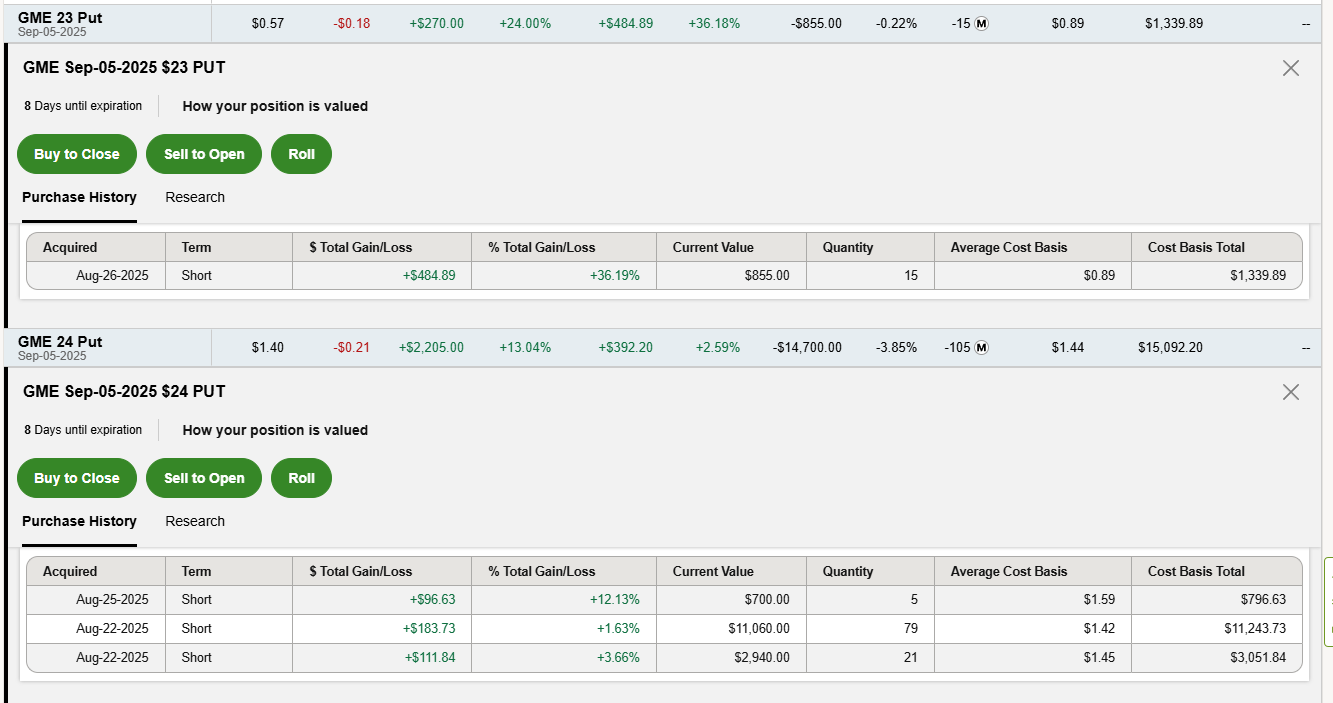Click Sell to Open for the $24 PUT
The height and width of the screenshot is (703, 1333).
204,478
